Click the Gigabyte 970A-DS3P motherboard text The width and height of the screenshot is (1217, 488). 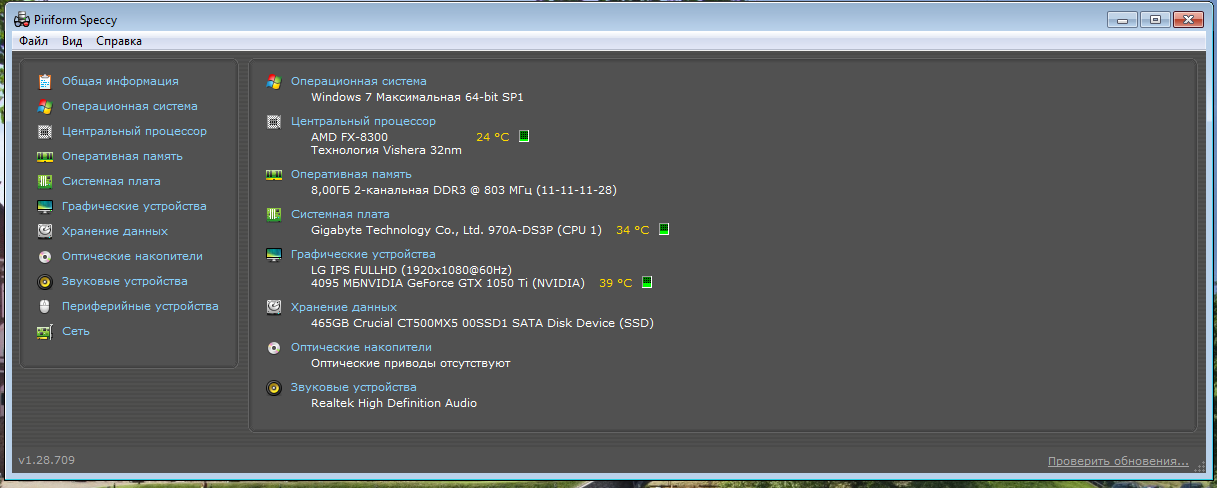click(457, 230)
